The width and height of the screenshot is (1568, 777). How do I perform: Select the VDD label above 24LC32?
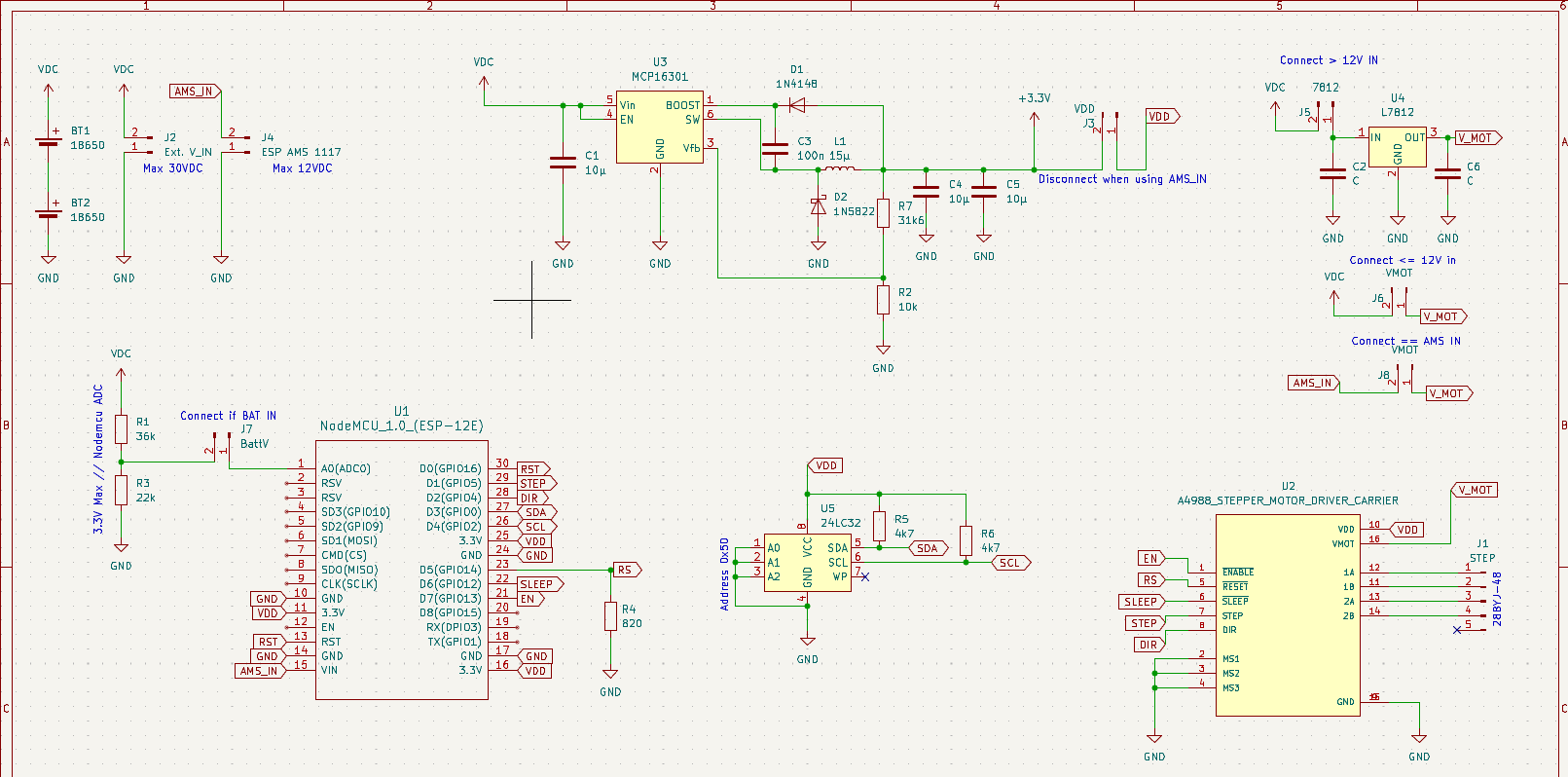click(x=824, y=465)
